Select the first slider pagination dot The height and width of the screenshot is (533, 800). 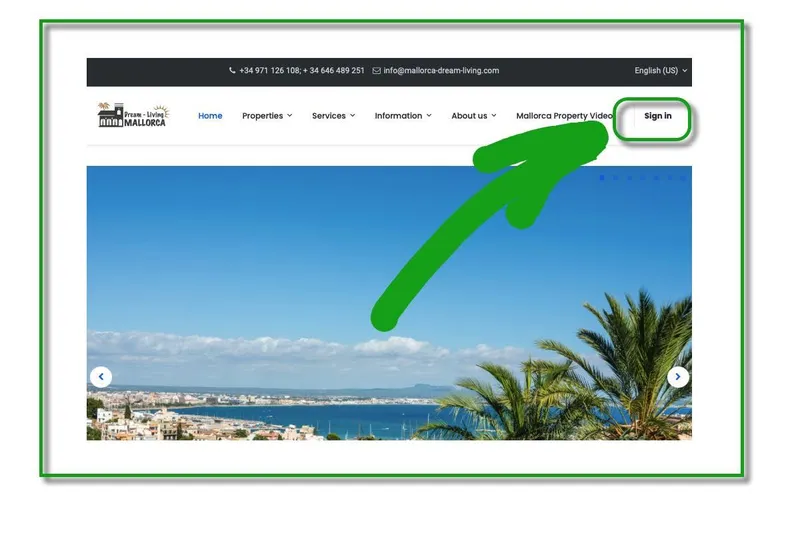602,177
